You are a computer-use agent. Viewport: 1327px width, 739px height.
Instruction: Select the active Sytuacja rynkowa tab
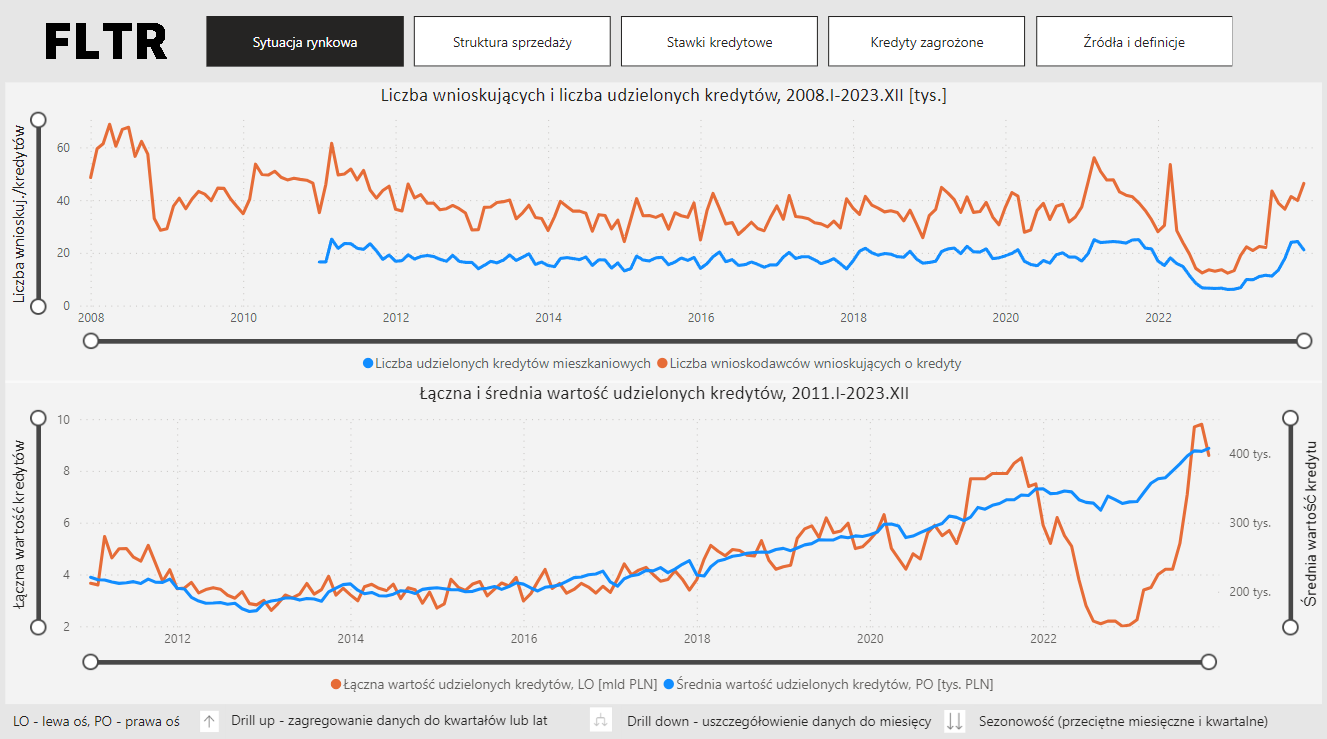click(305, 42)
